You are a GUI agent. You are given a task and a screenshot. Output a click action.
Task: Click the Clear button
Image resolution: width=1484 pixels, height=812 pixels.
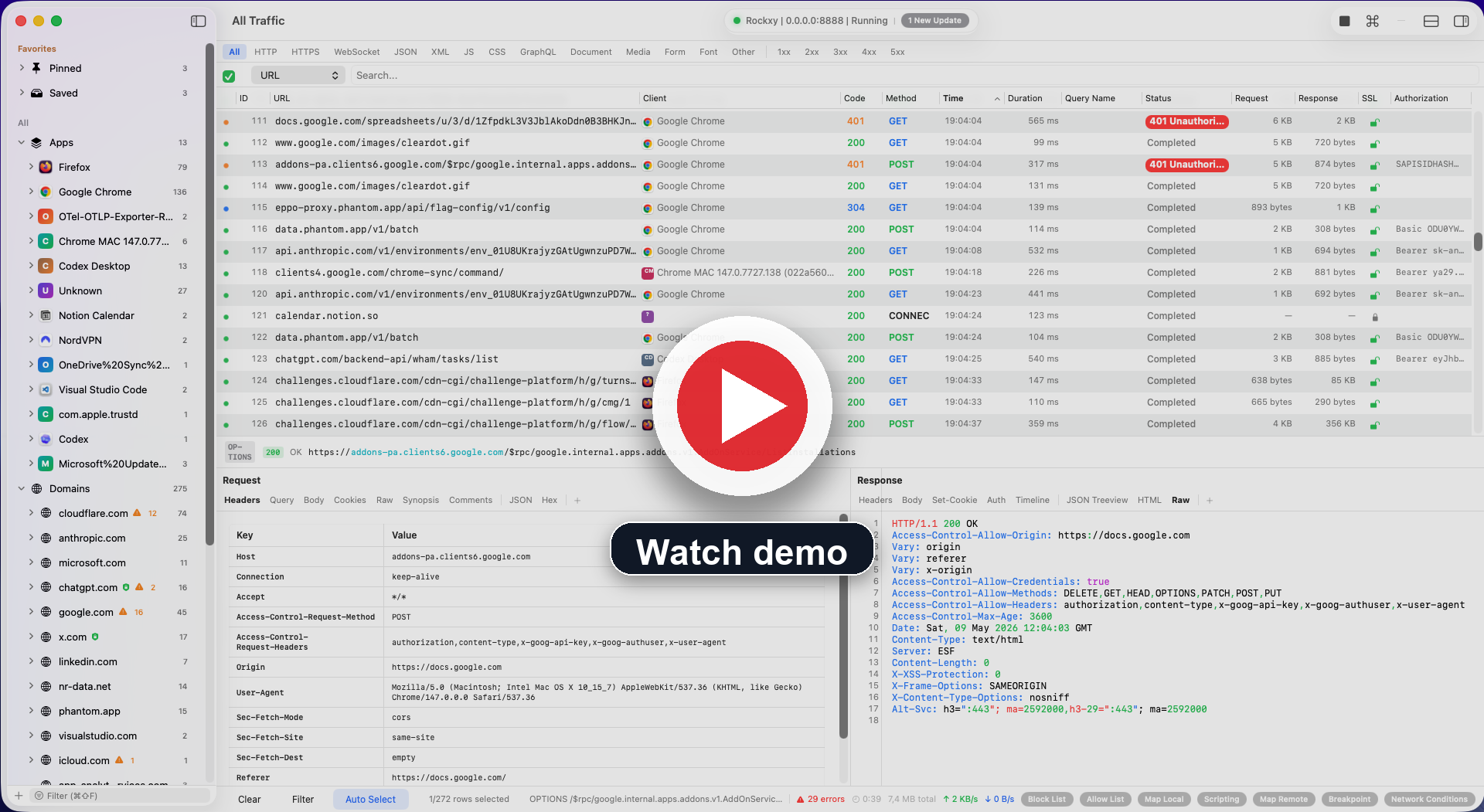click(x=249, y=800)
